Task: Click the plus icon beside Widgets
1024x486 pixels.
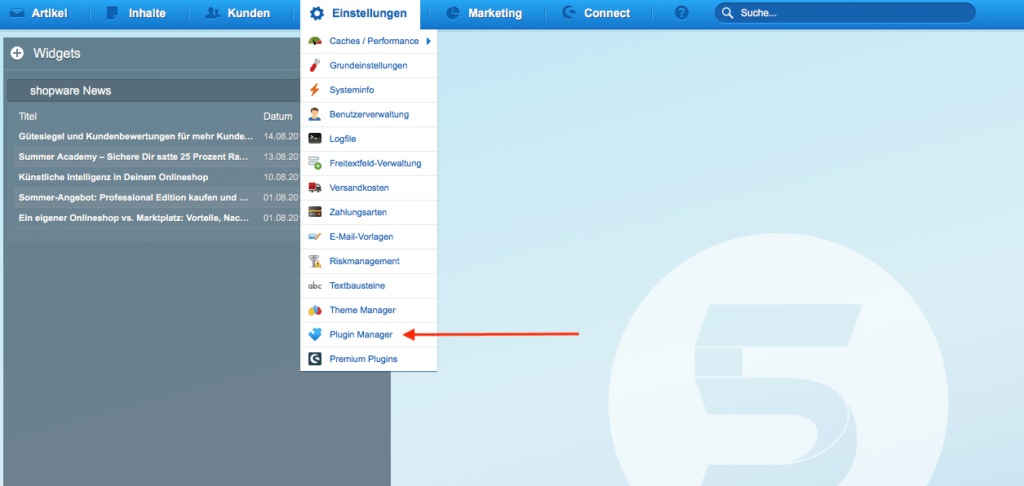Action: [18, 54]
